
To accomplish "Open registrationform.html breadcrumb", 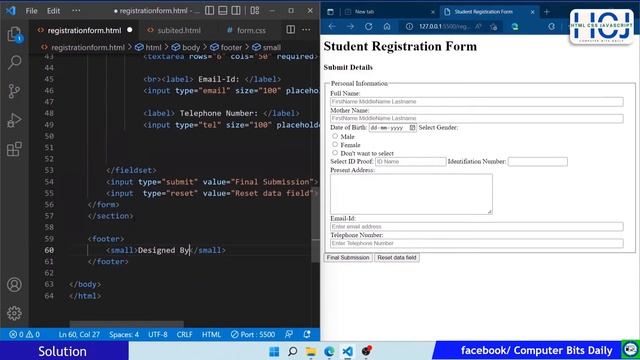I will coord(83,47).
